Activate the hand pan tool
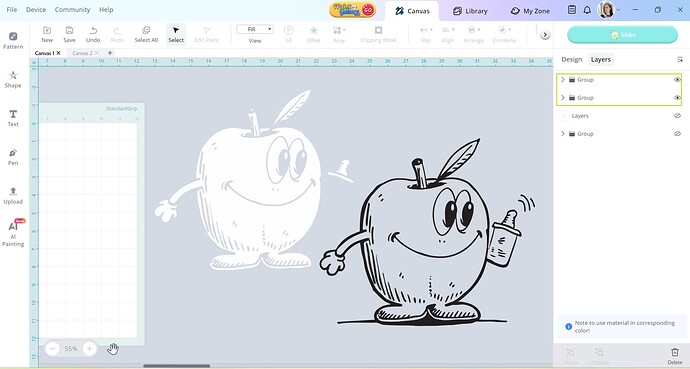The height and width of the screenshot is (369, 690). coord(113,349)
